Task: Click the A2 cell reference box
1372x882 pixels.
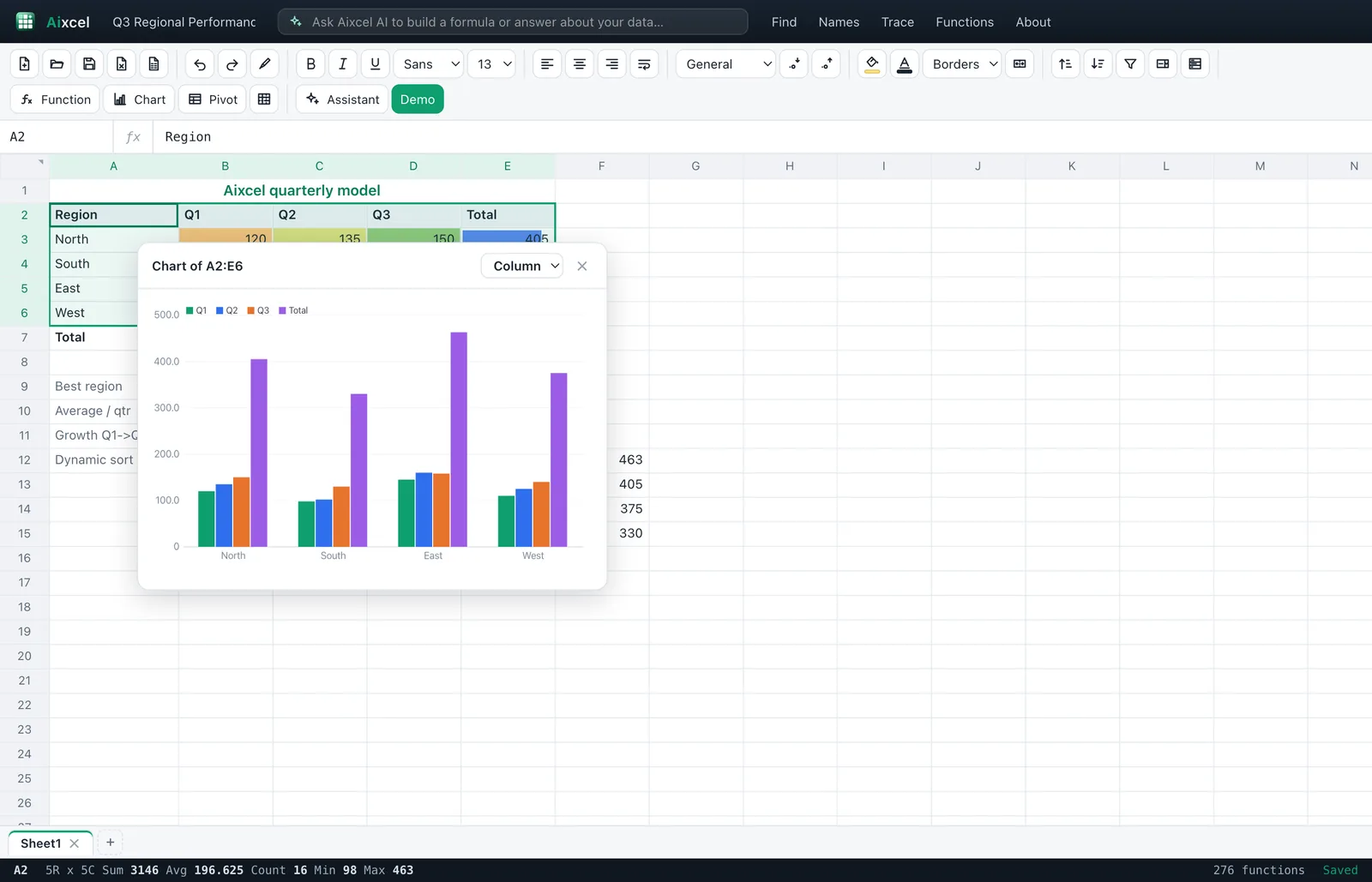Action: click(57, 137)
